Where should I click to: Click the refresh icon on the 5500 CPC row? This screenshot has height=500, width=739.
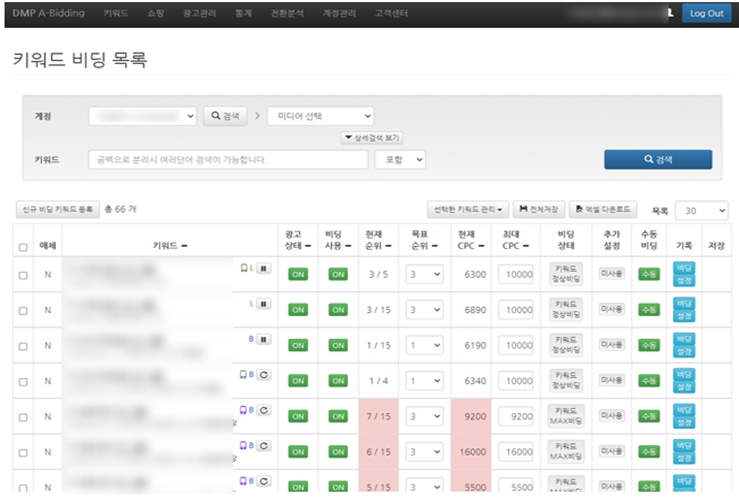point(263,481)
